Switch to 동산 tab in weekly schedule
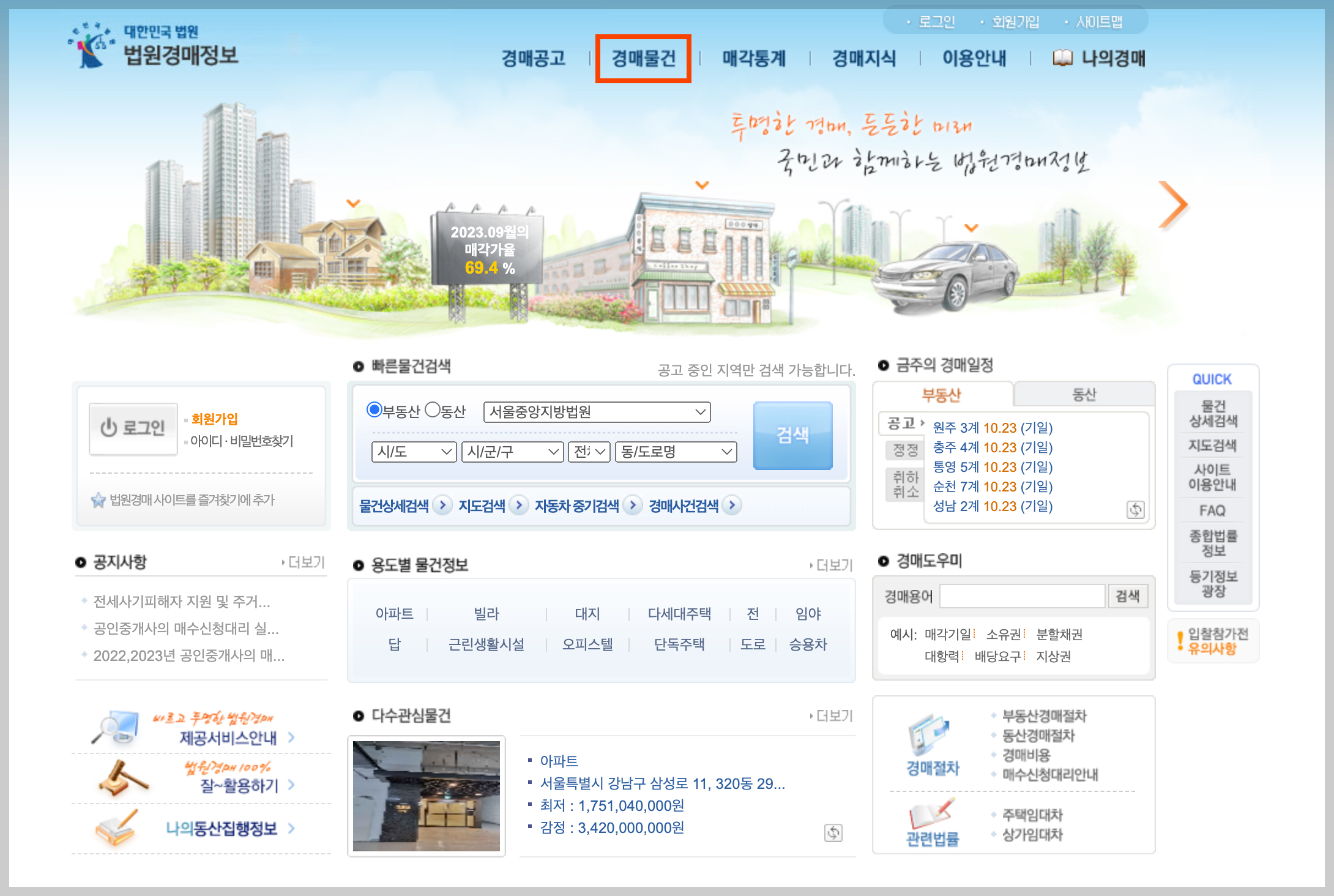Viewport: 1334px width, 896px height. [x=1084, y=395]
